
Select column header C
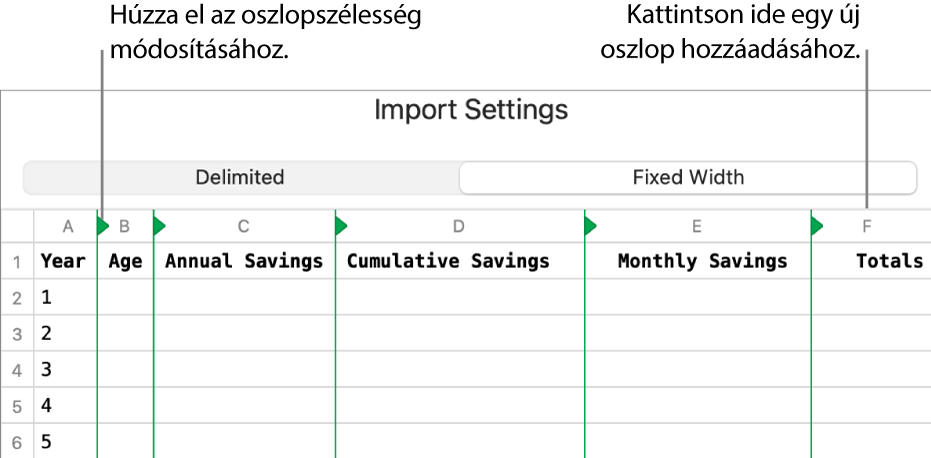click(245, 227)
